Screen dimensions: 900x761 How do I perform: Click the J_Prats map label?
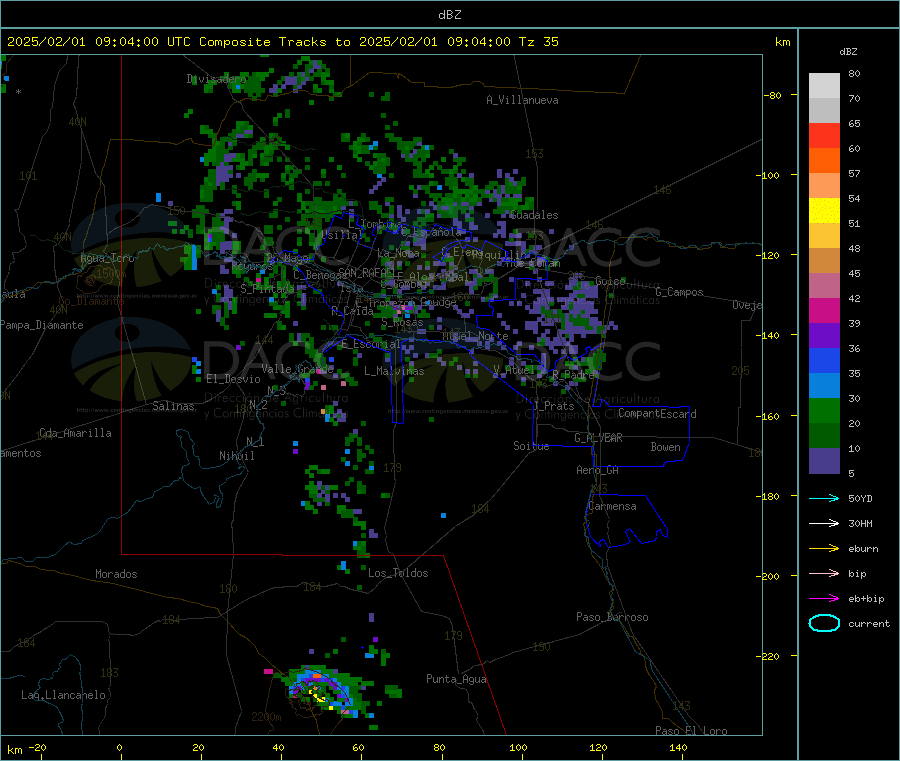[x=553, y=406]
